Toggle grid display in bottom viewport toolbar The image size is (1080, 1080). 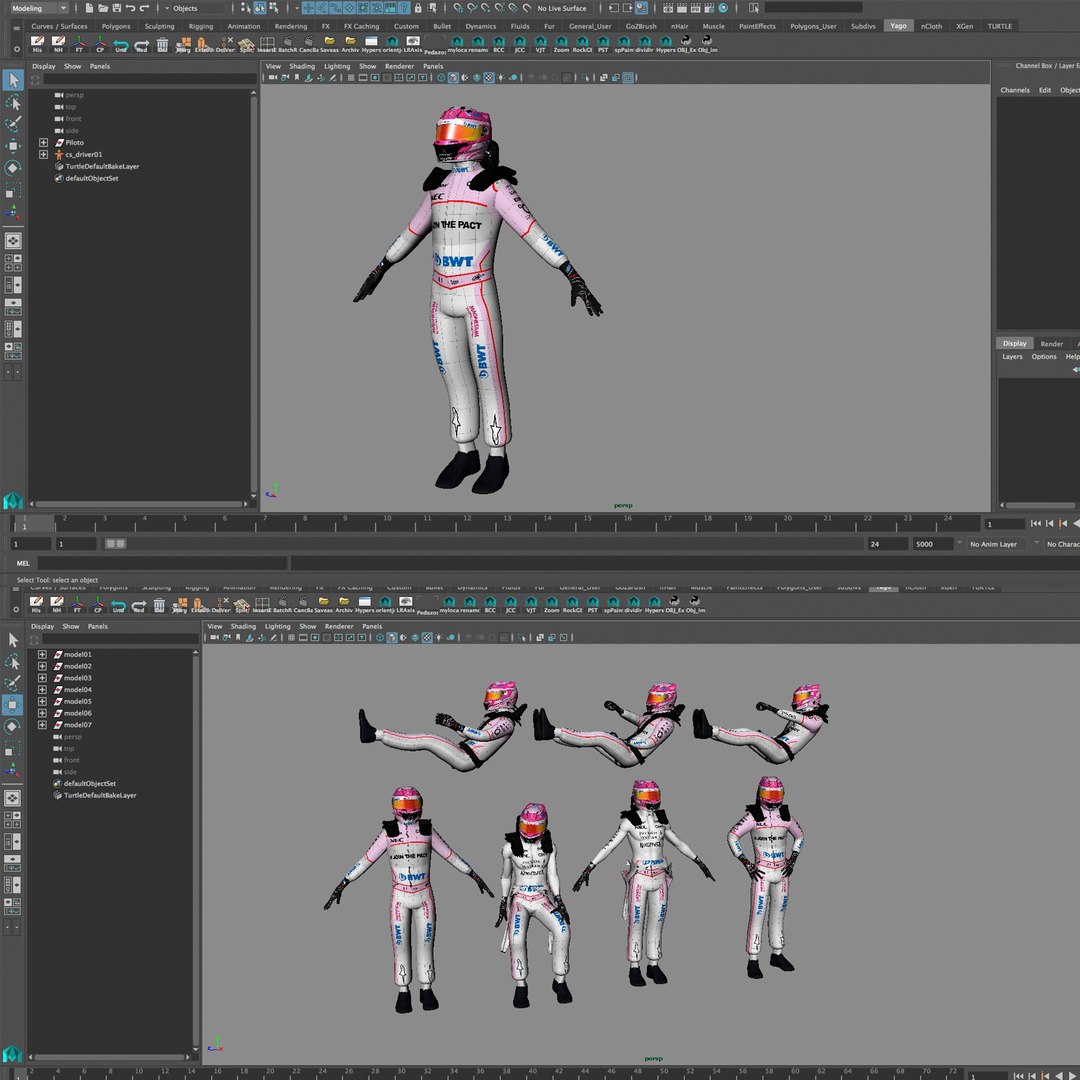(291, 638)
